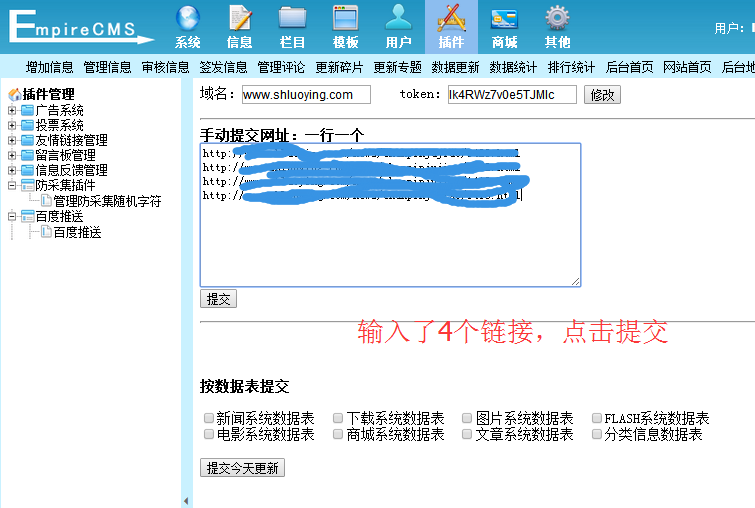The width and height of the screenshot is (755, 508).
Task: Focus the token input field
Action: click(512, 94)
